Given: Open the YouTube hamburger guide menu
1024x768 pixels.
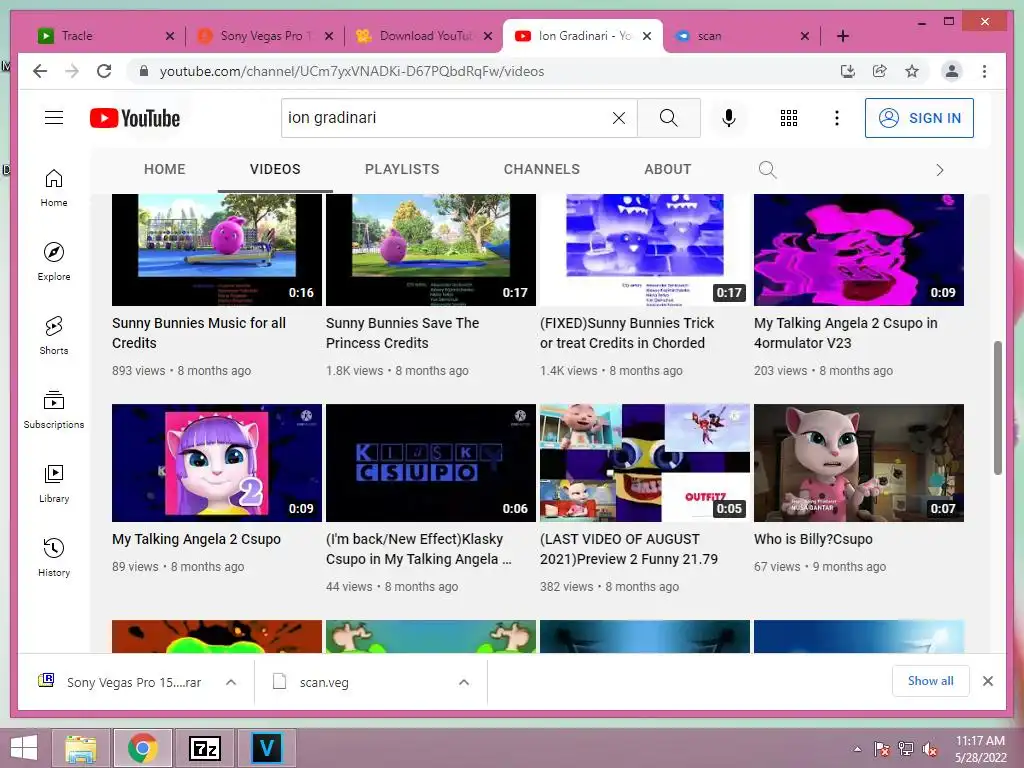Looking at the screenshot, I should 54,118.
